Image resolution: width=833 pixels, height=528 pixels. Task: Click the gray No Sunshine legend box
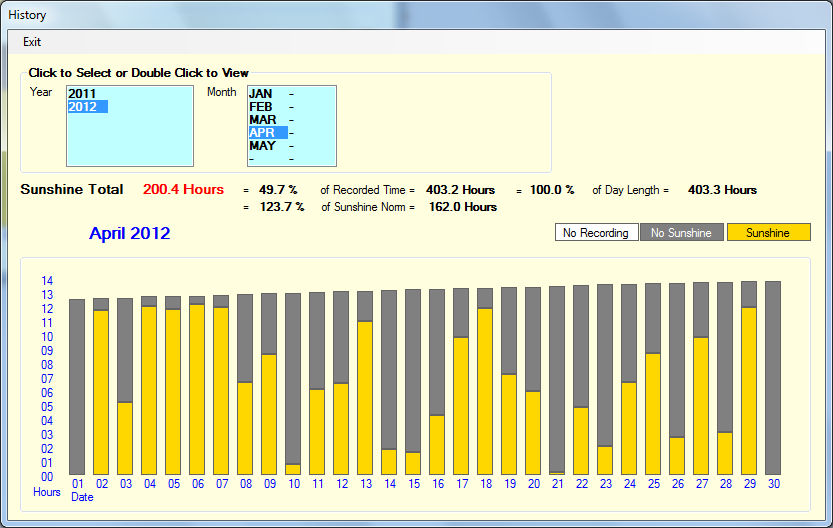tap(681, 233)
